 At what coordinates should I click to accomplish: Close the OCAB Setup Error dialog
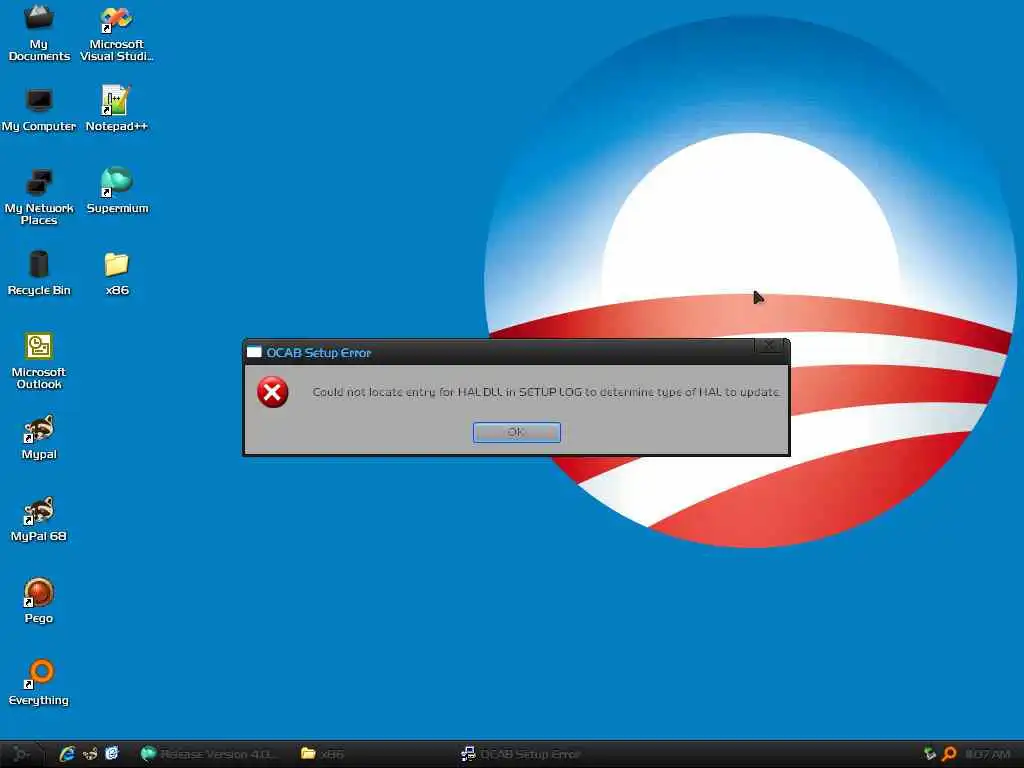click(x=769, y=346)
